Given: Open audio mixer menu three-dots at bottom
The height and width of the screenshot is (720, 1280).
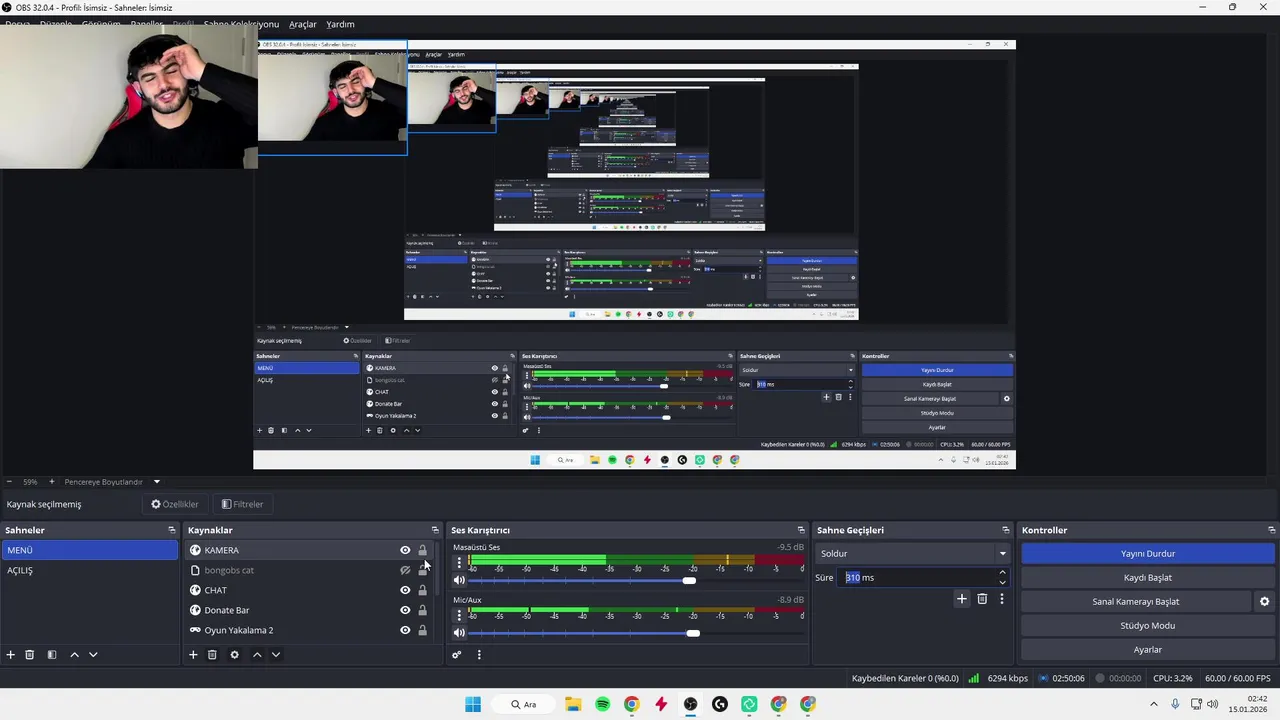Looking at the screenshot, I should coord(479,655).
